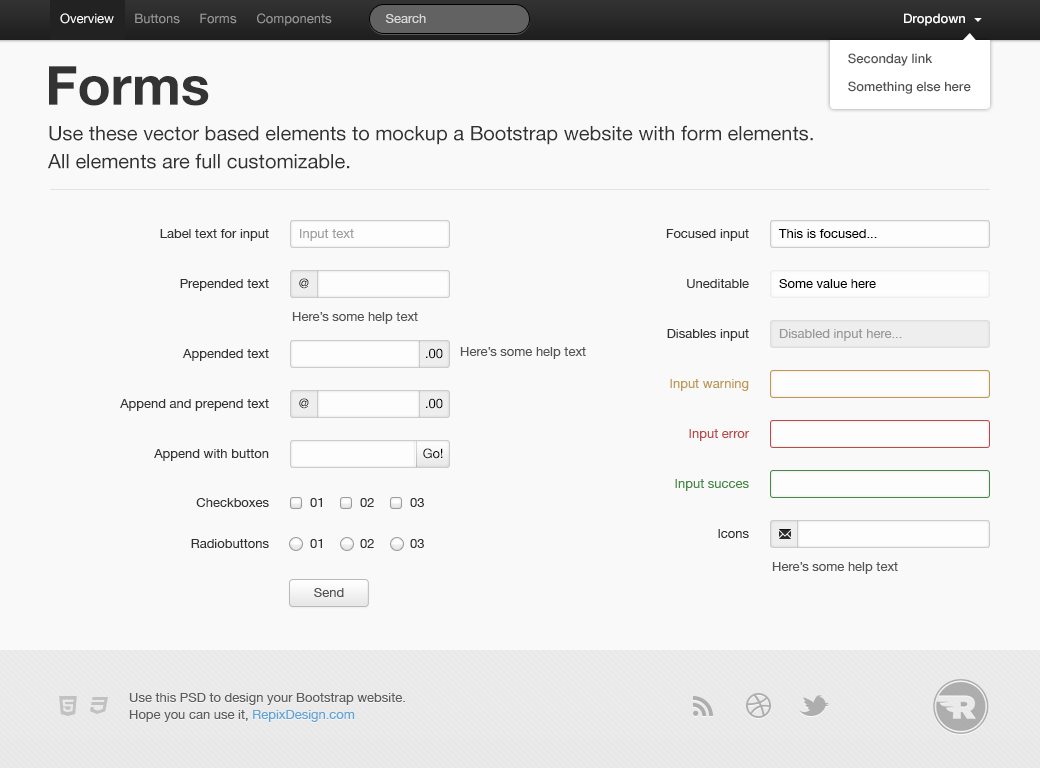Screen dimensions: 1040x768
Task: Click the Send button
Action: coord(329,593)
